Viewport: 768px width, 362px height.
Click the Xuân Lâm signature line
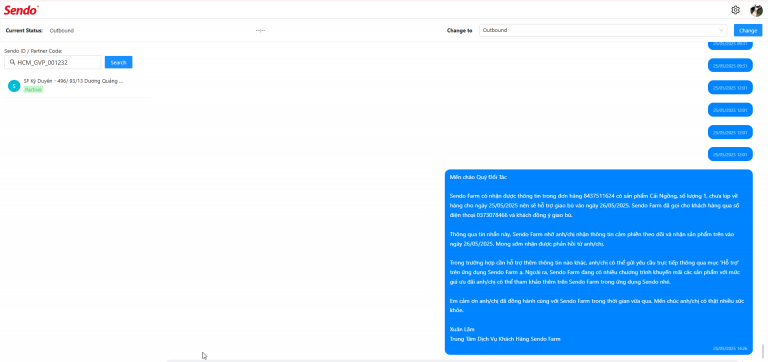462,329
